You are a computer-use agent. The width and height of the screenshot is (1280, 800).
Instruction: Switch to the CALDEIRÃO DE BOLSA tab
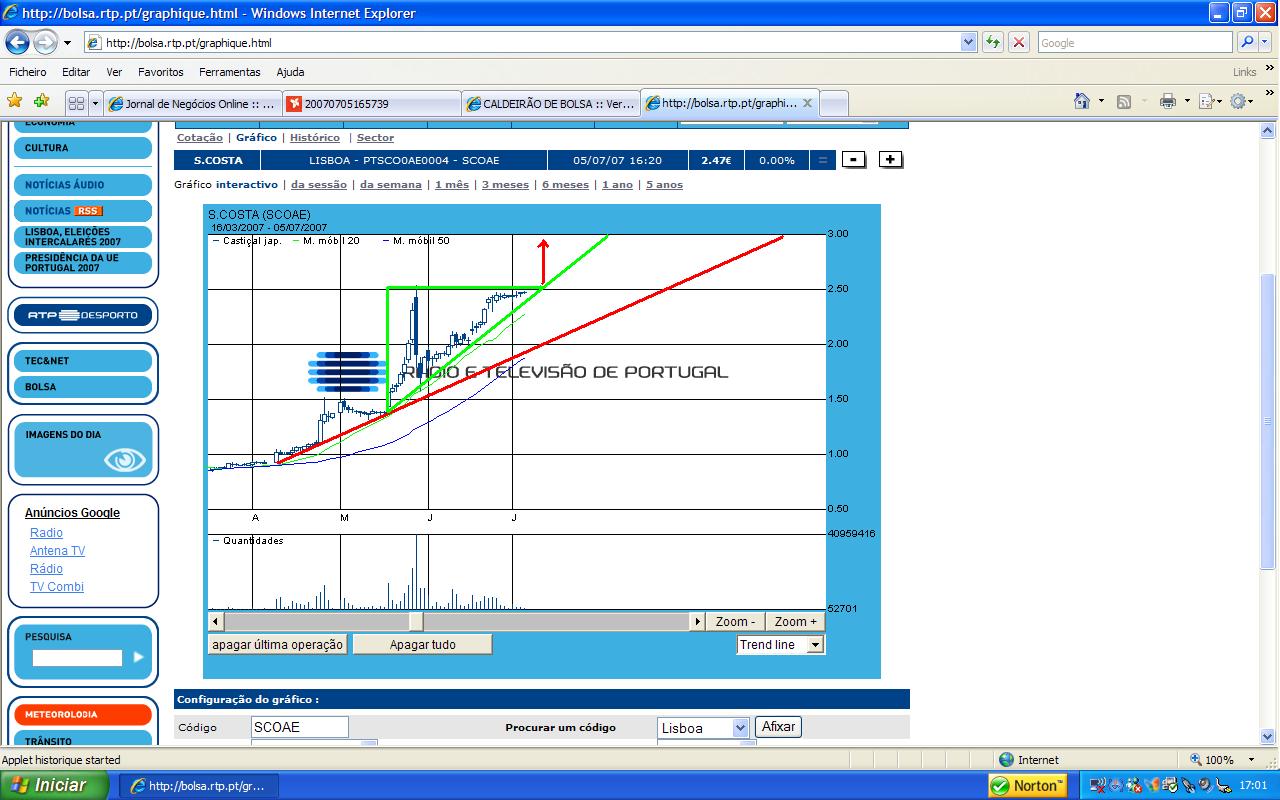click(x=550, y=103)
